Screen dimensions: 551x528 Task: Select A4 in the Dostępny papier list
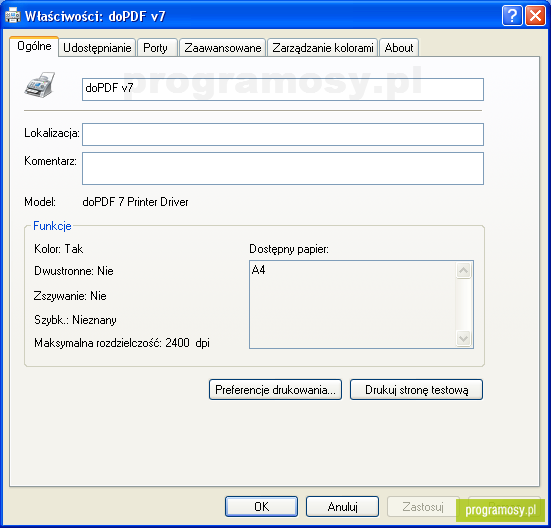coord(259,270)
